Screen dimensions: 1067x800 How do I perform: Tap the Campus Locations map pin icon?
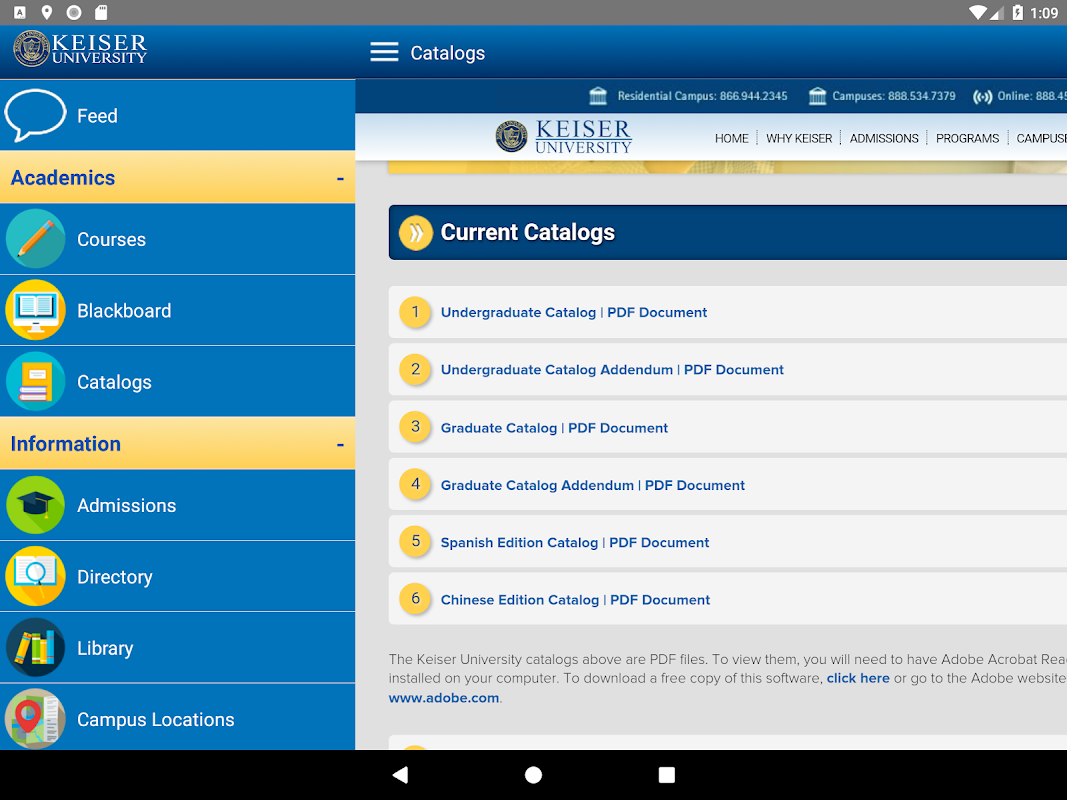pos(35,718)
